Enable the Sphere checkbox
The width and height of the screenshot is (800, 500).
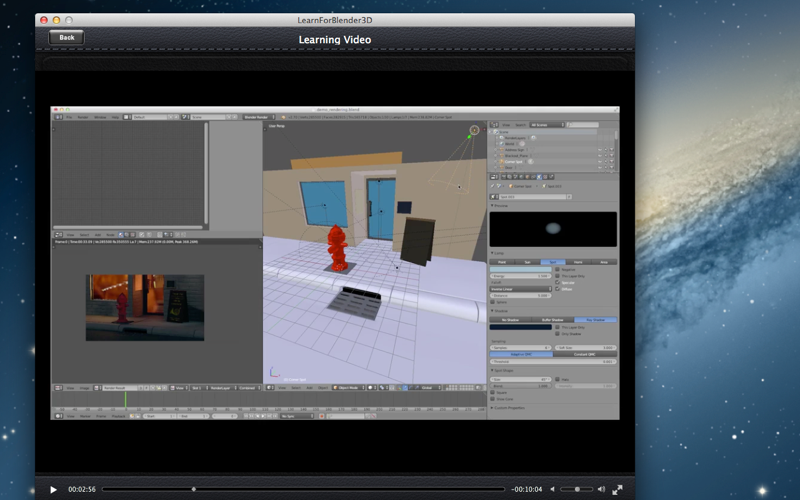pos(492,302)
